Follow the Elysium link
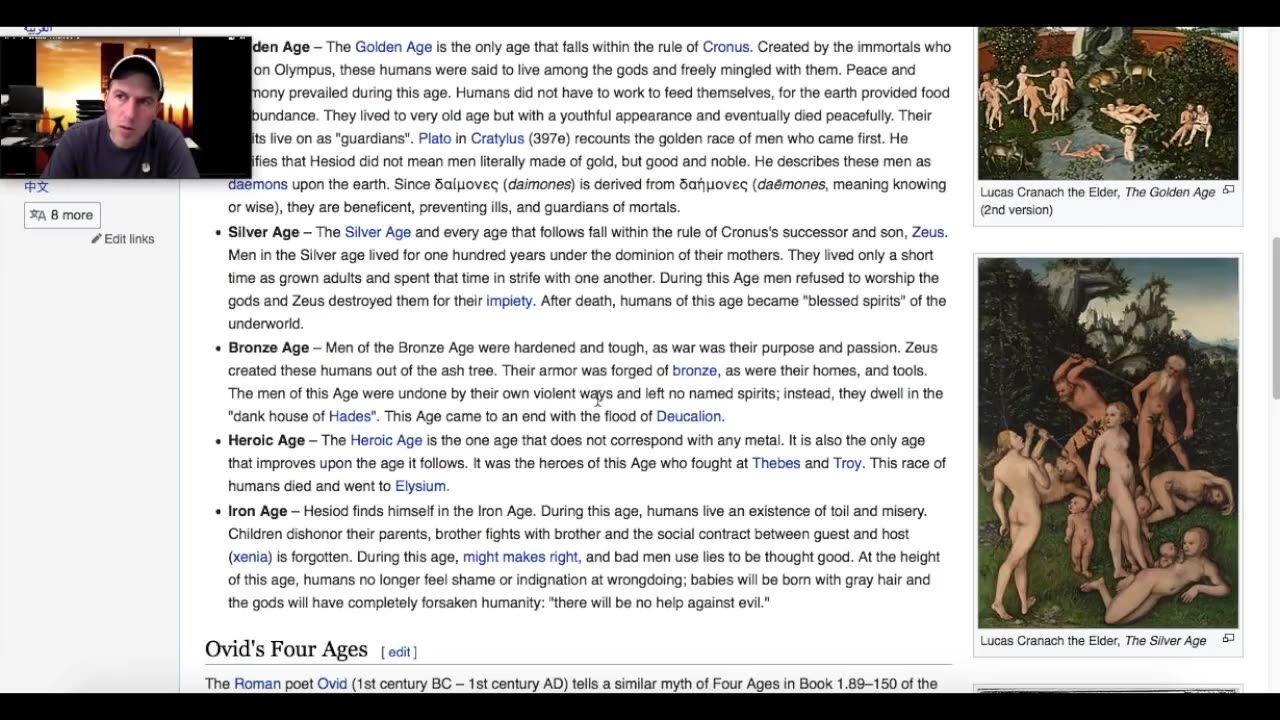 [420, 487]
